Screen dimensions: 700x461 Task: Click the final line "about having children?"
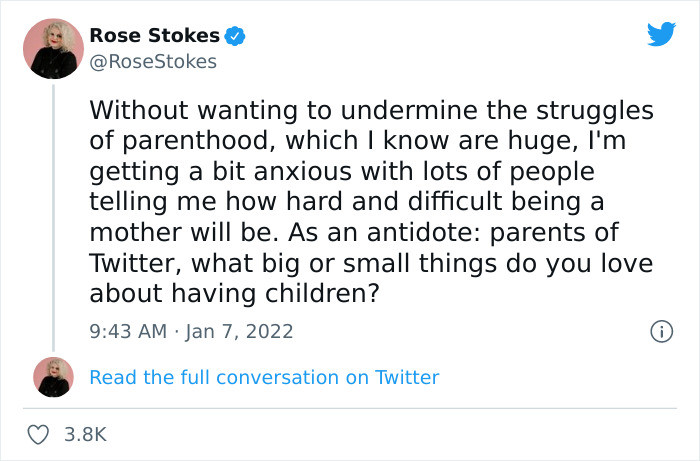(237, 294)
